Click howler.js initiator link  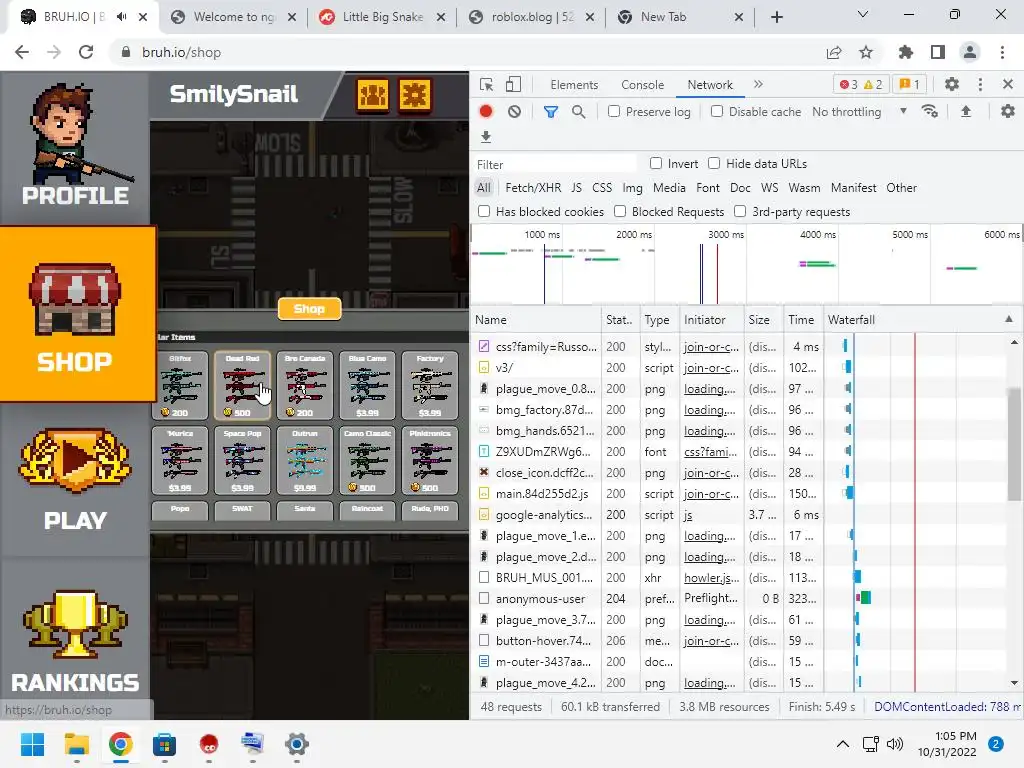(711, 578)
